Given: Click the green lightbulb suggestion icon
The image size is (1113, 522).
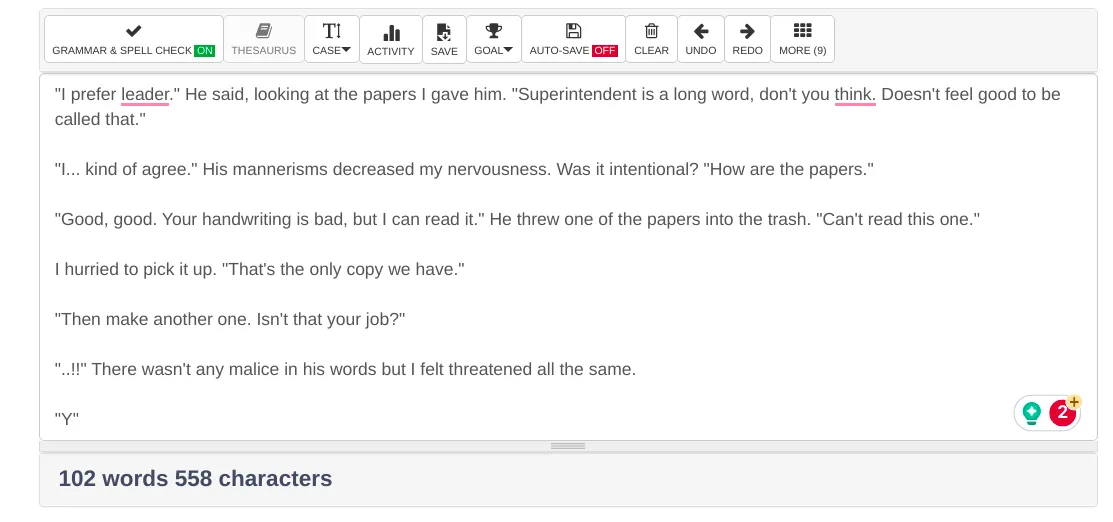Looking at the screenshot, I should [1032, 413].
